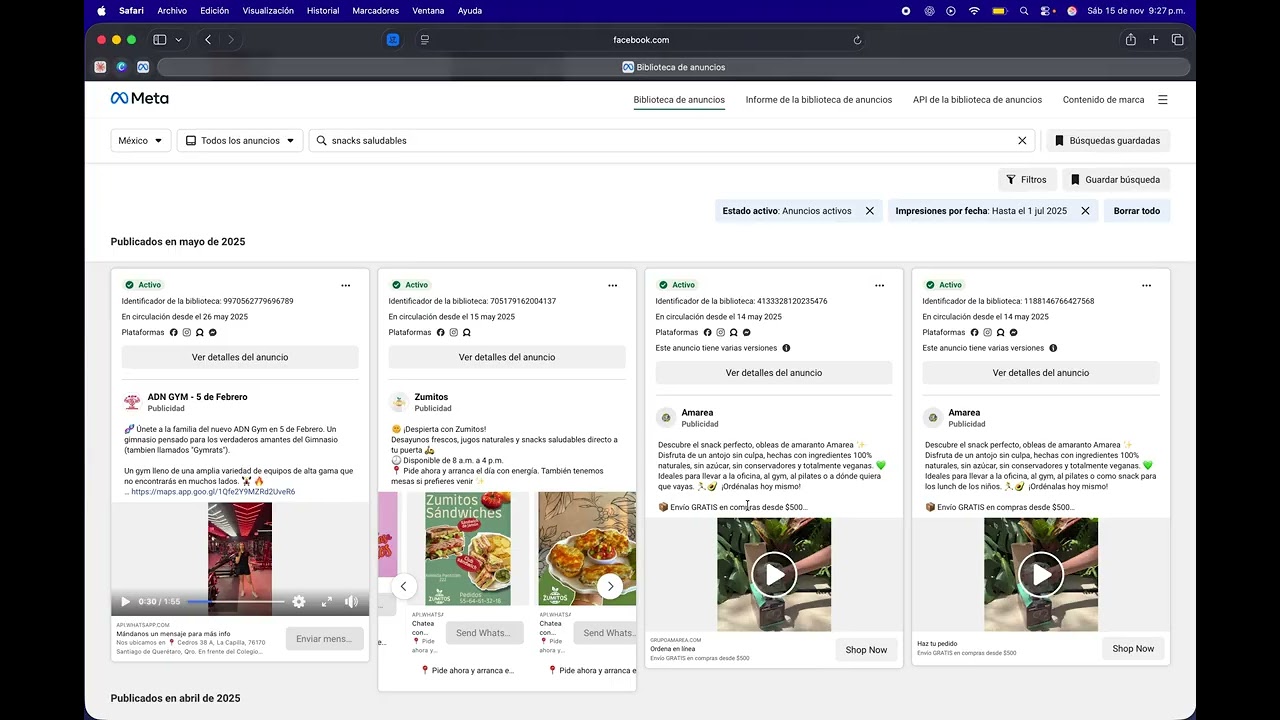Screen dimensions: 1280x720
Task: Open the Historial menu in the menu bar
Action: coord(323,11)
